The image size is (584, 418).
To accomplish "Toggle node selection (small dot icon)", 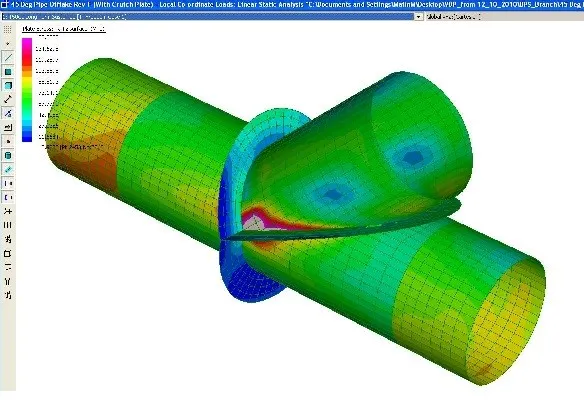I will (7, 43).
